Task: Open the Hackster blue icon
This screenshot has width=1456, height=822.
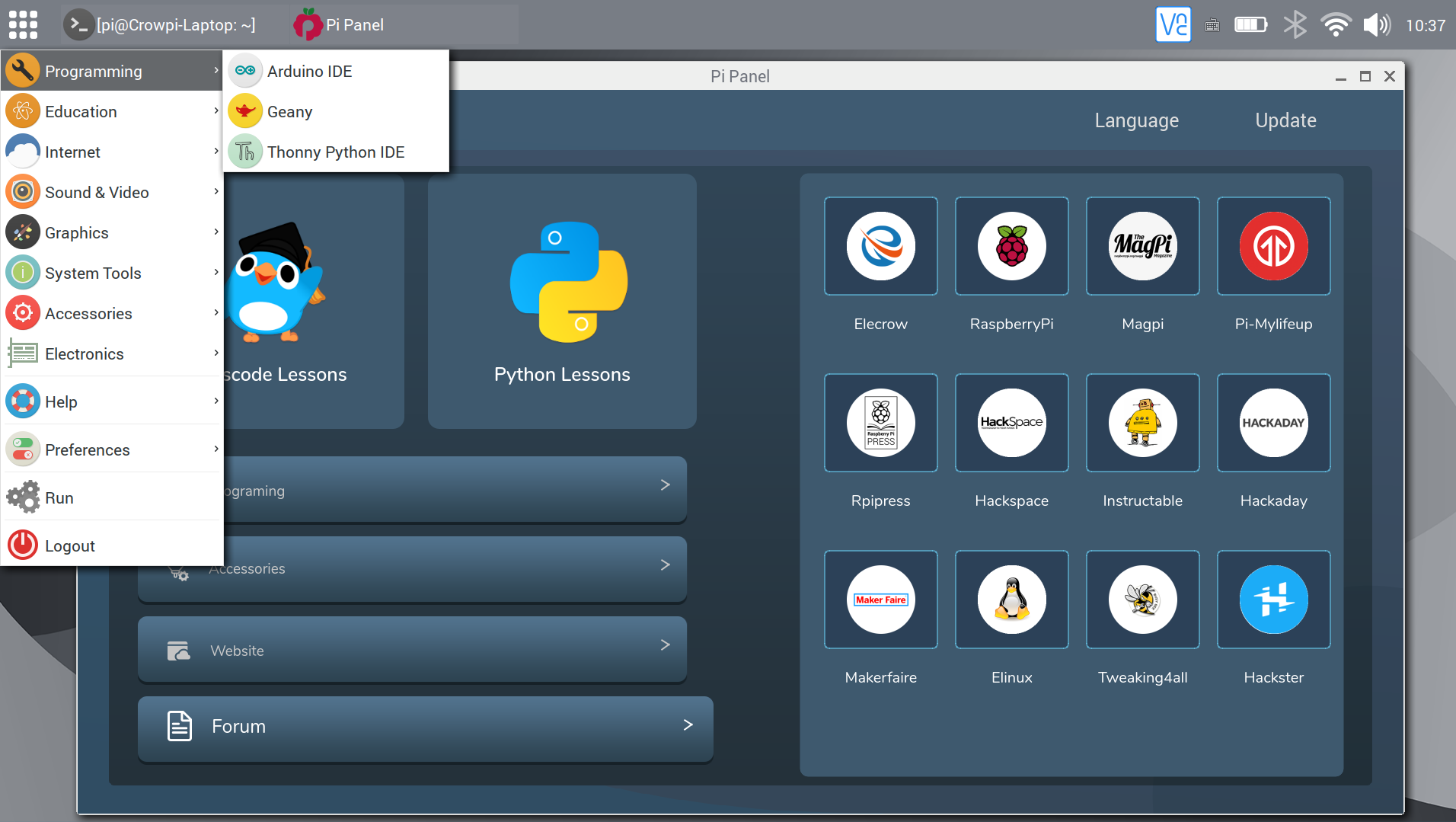Action: [1274, 600]
